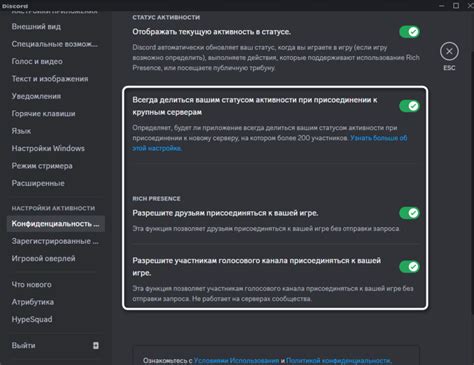Open Условиями Использования link
The image size is (474, 365).
coord(236,360)
